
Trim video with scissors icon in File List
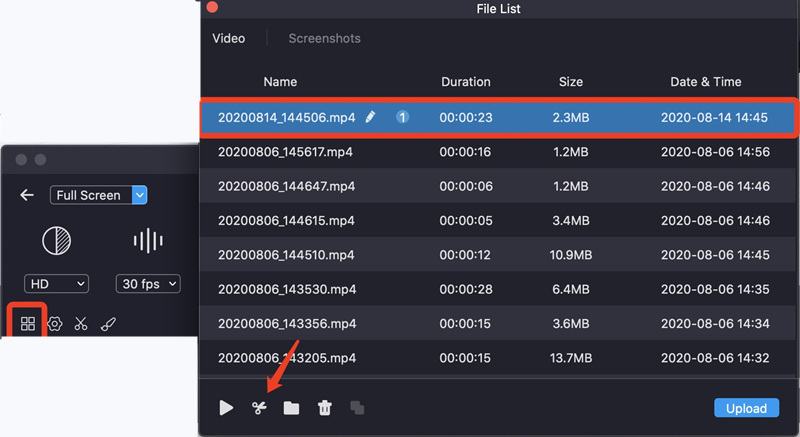pos(259,407)
